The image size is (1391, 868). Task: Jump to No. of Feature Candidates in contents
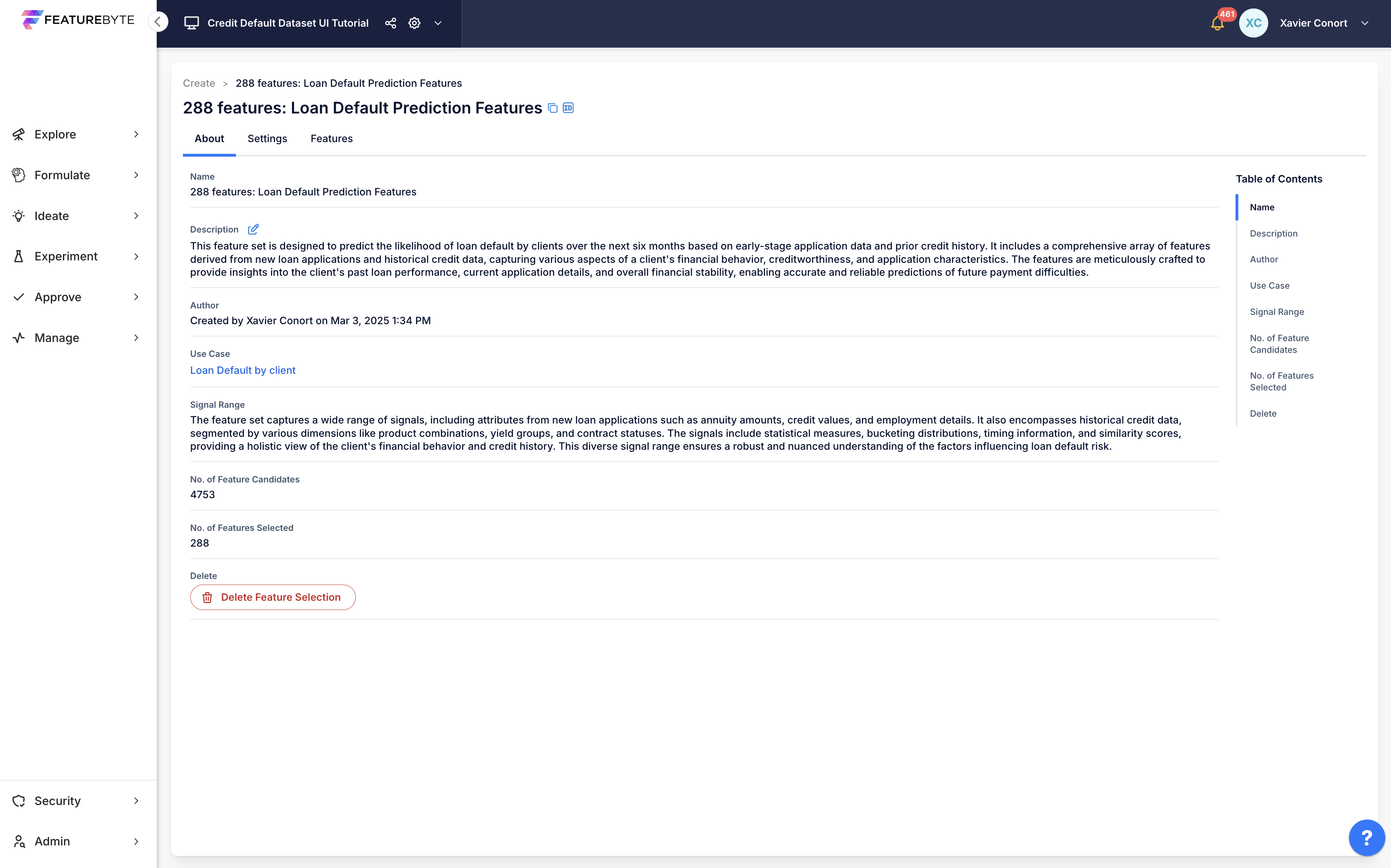pos(1279,344)
